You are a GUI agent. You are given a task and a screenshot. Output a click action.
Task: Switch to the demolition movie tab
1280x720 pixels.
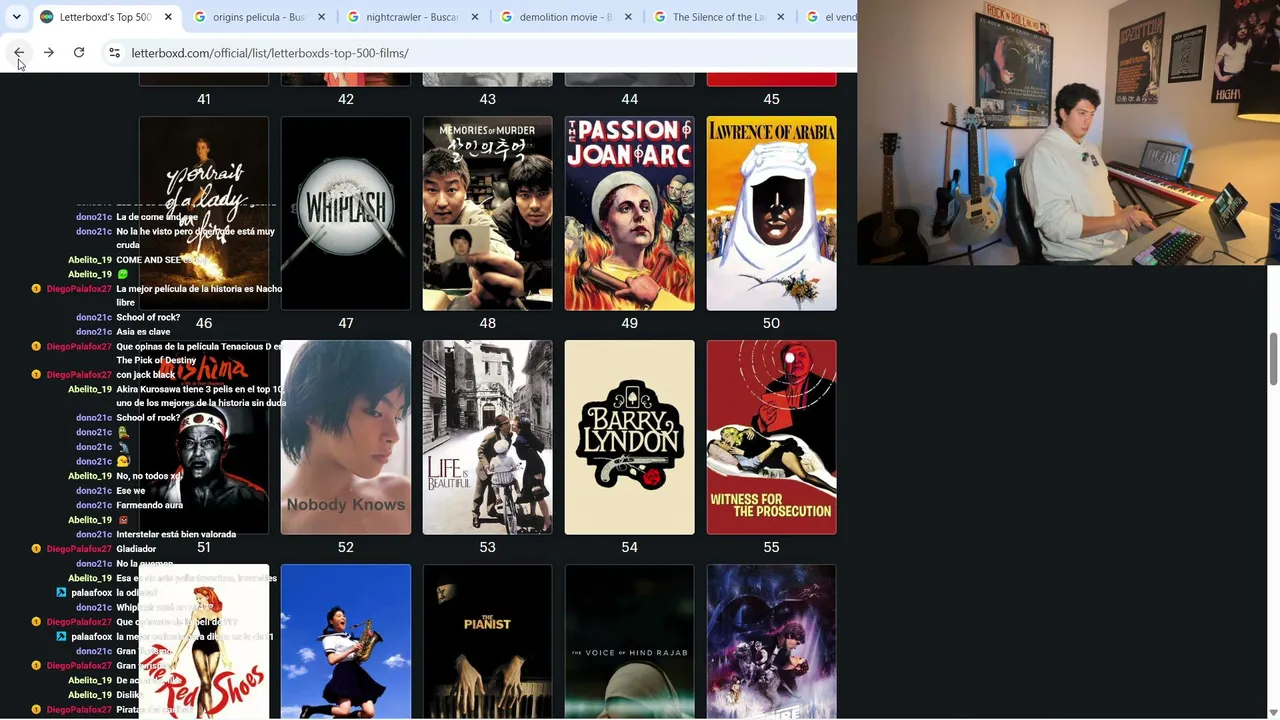pos(564,17)
